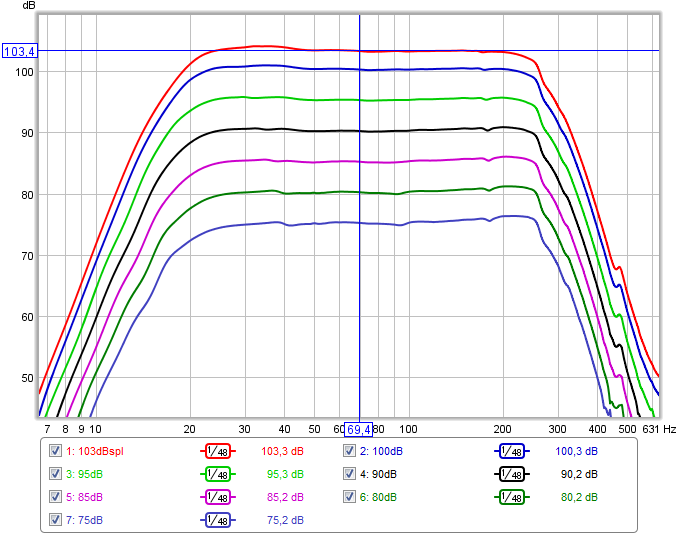Select the 7: 75dB legend label
Image resolution: width=678 pixels, height=534 pixels.
pyautogui.click(x=84, y=520)
